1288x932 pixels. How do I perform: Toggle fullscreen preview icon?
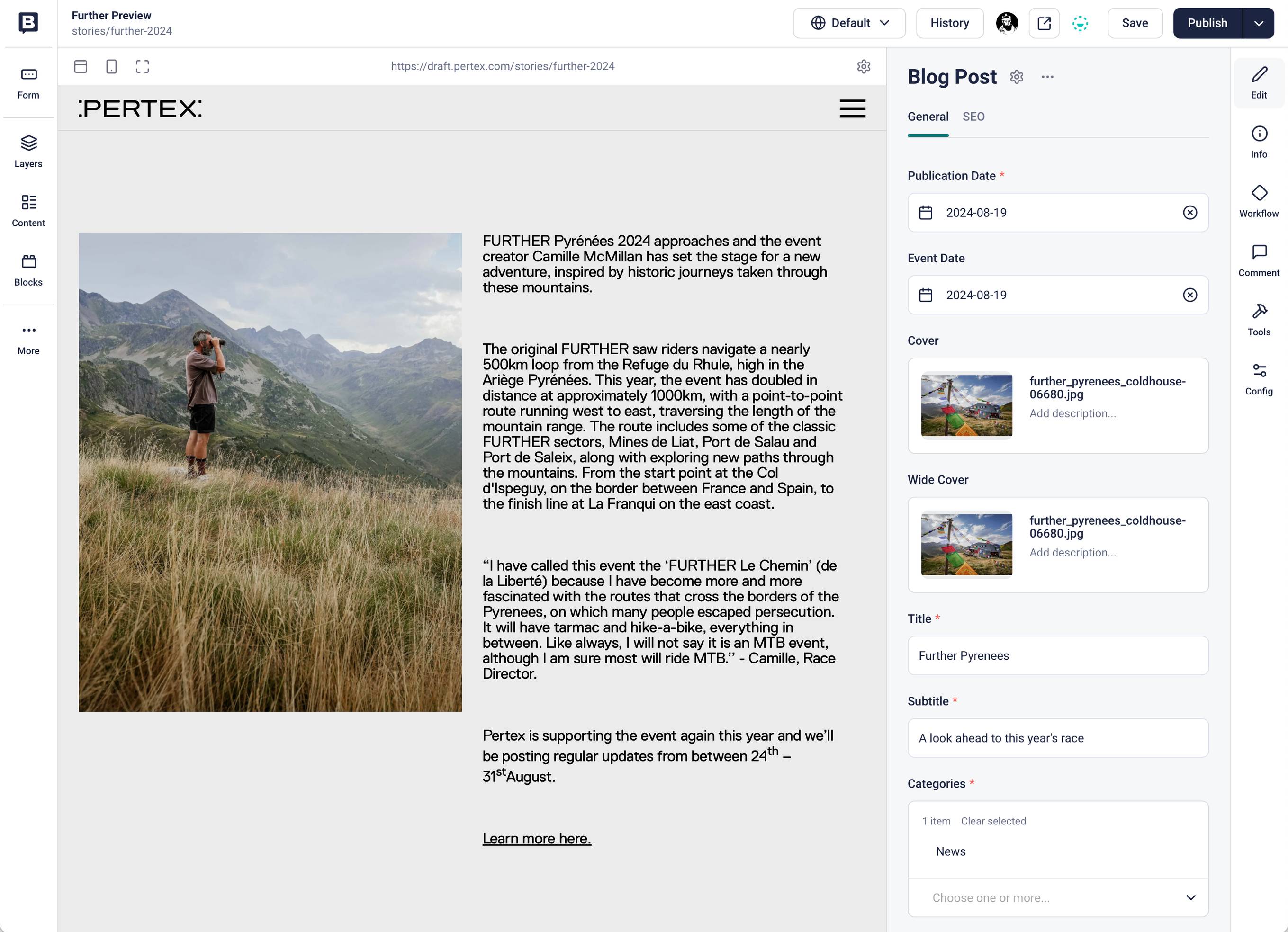(x=142, y=66)
